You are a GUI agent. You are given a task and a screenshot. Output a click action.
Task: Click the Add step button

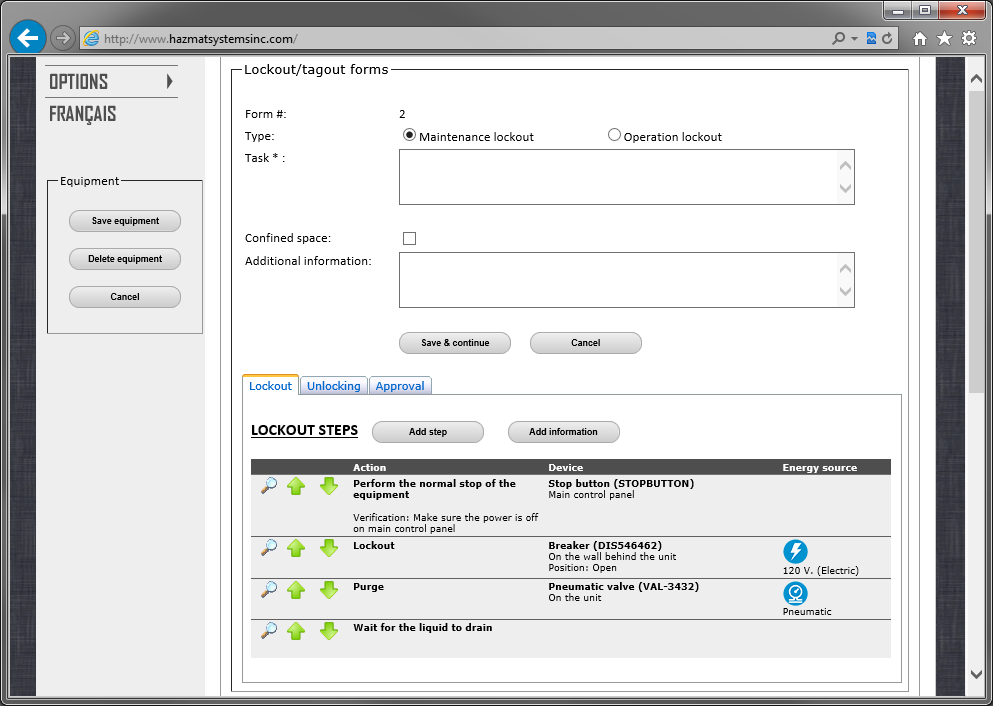pos(428,432)
